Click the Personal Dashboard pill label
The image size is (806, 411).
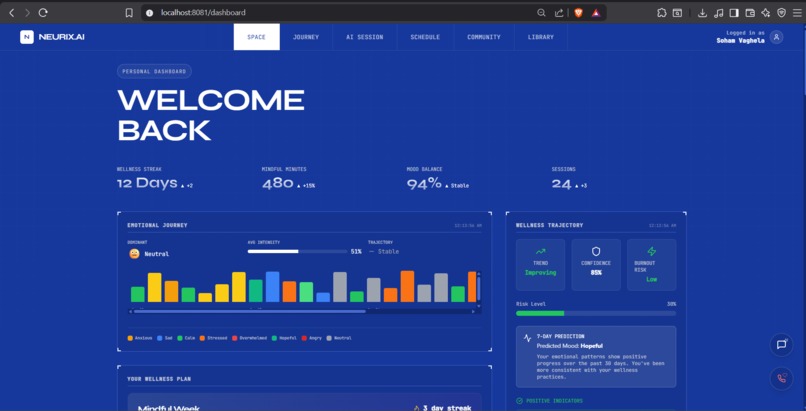point(154,71)
